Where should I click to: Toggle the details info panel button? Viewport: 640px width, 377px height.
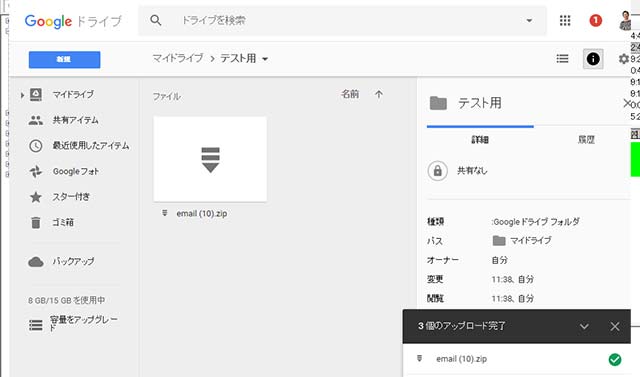(x=593, y=59)
